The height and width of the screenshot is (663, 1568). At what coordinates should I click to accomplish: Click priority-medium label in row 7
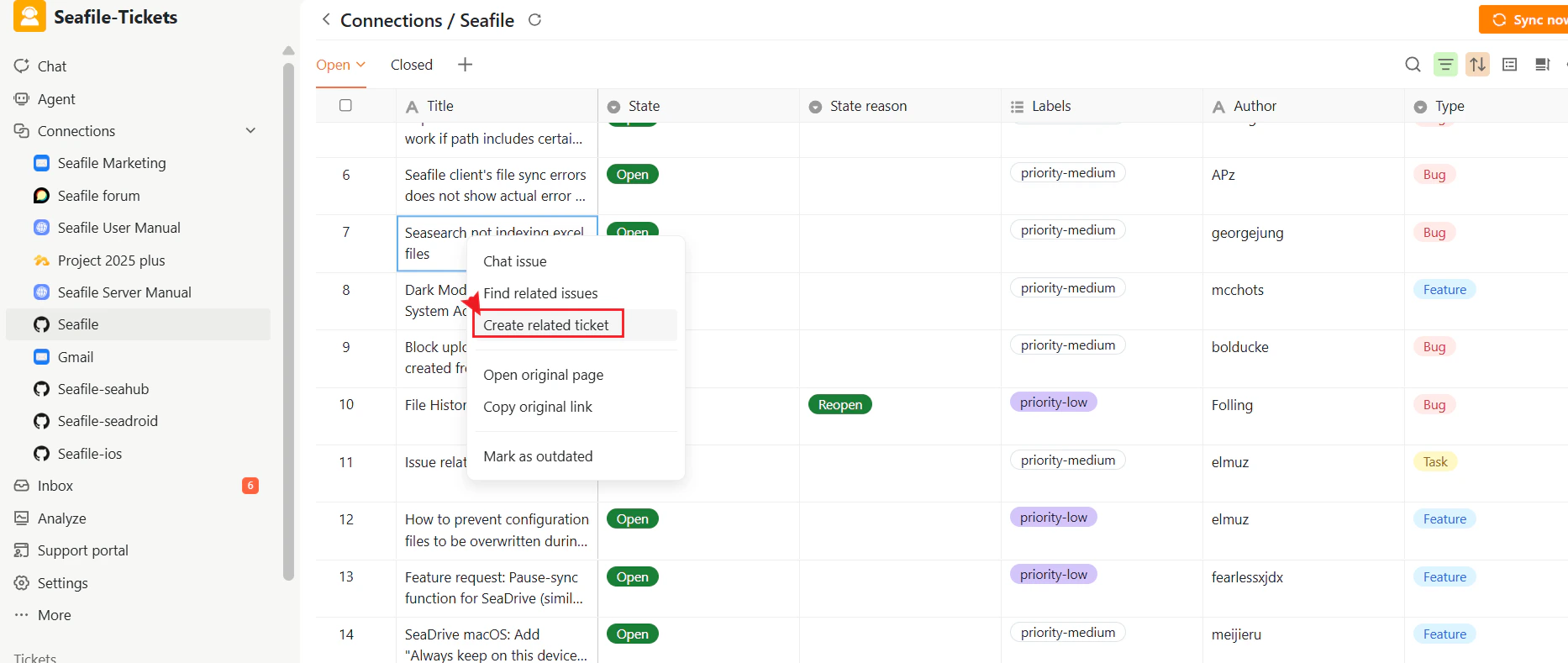[x=1068, y=230]
